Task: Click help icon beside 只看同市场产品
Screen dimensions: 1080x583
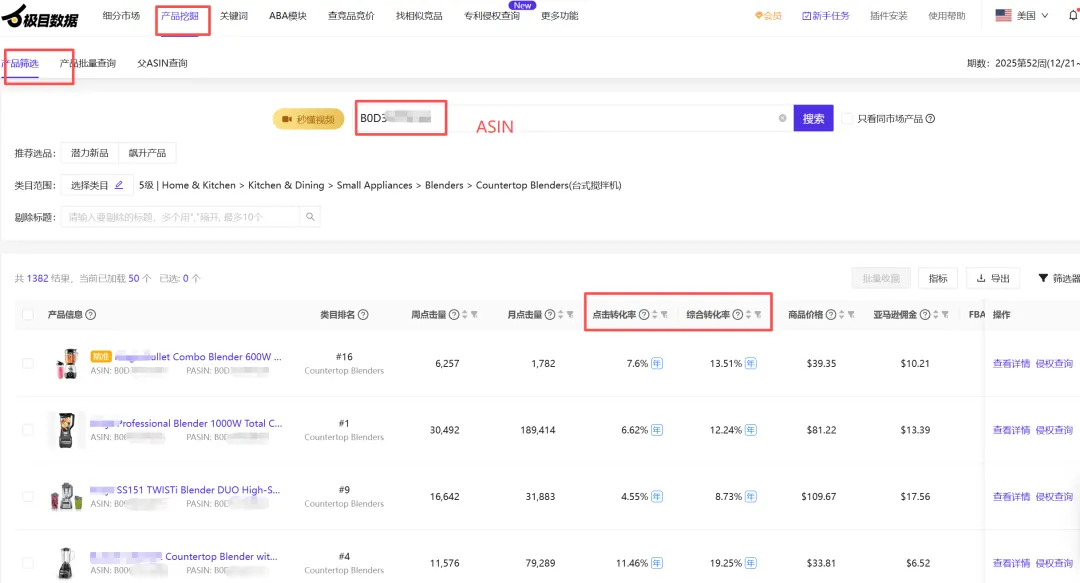Action: pyautogui.click(x=930, y=119)
